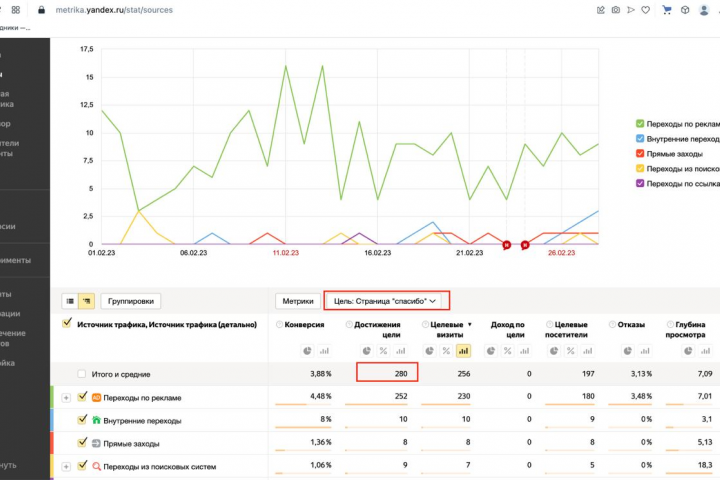Sort by the Целевые визиты column header
Screen dimensions: 720x480
[448, 329]
